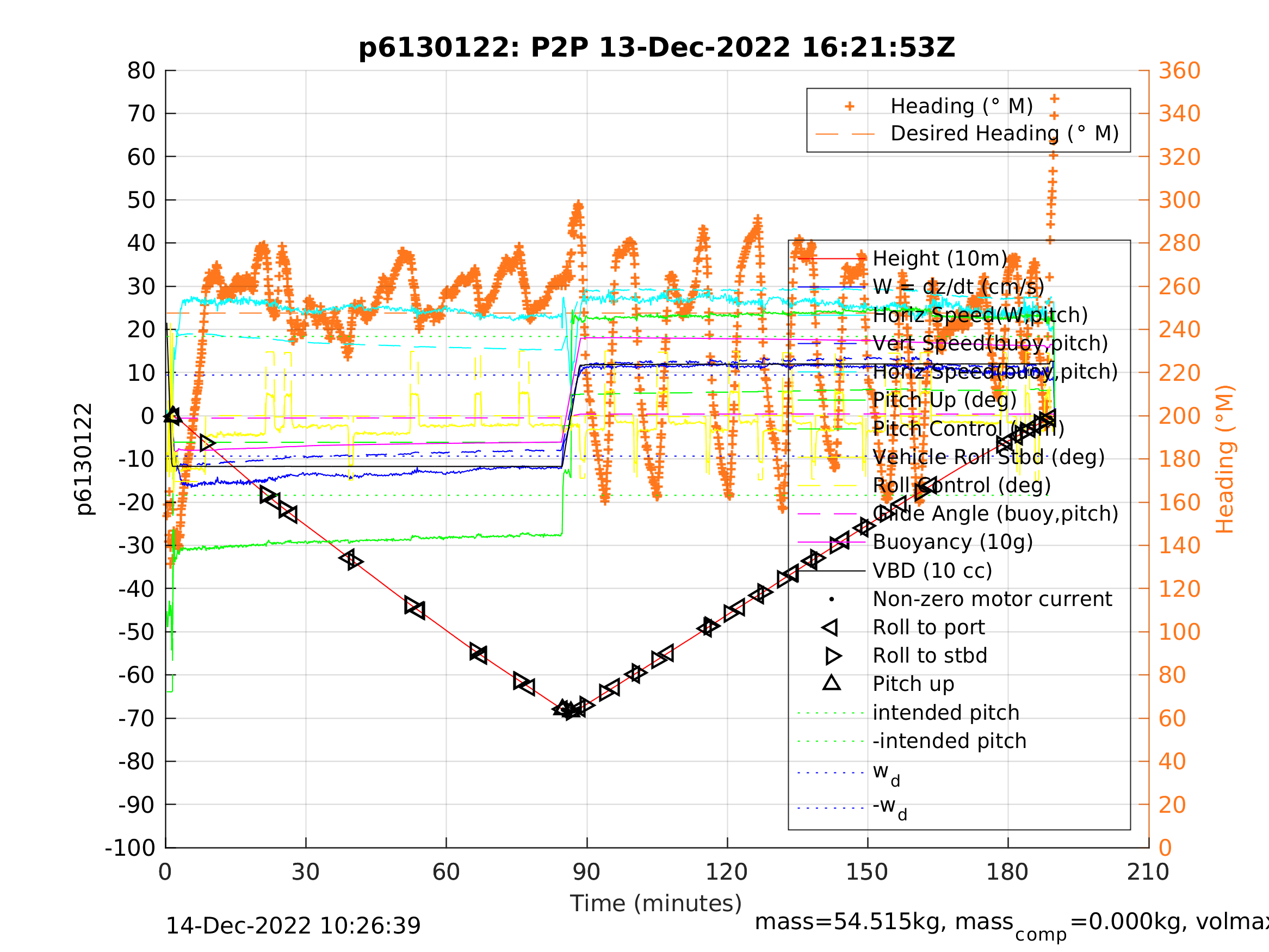Click the plot title 'p6130122: P2P 13-Dec-2022 16:21:53Z'

point(657,47)
